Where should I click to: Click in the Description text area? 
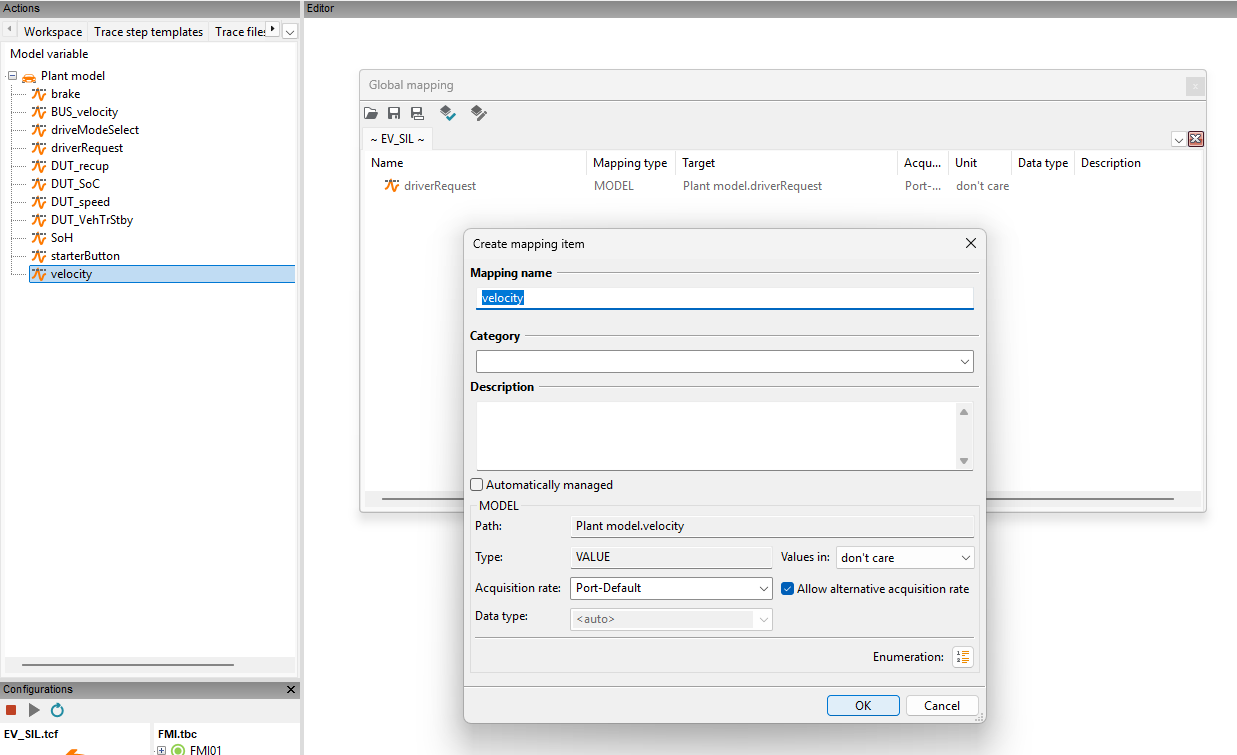(718, 435)
